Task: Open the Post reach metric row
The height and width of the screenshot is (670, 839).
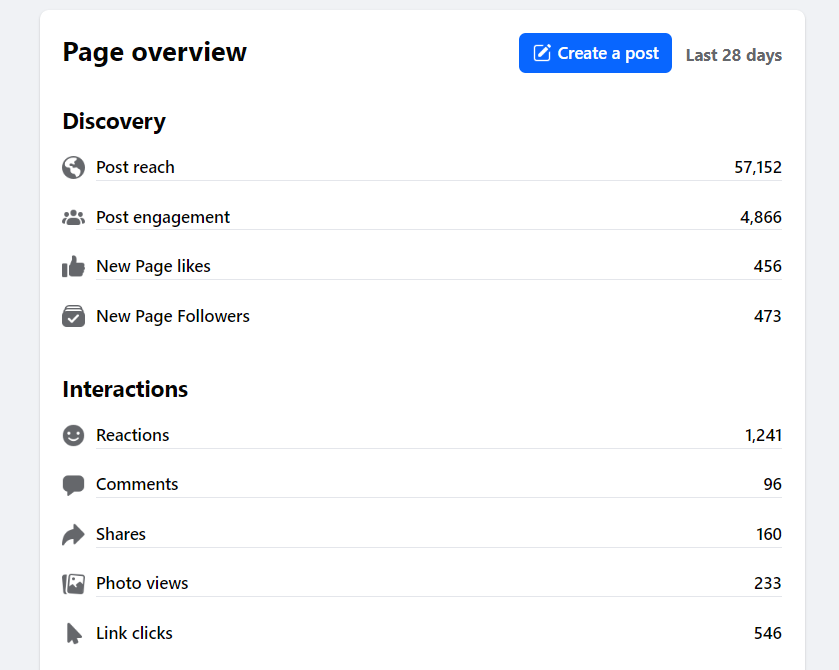Action: (x=135, y=167)
